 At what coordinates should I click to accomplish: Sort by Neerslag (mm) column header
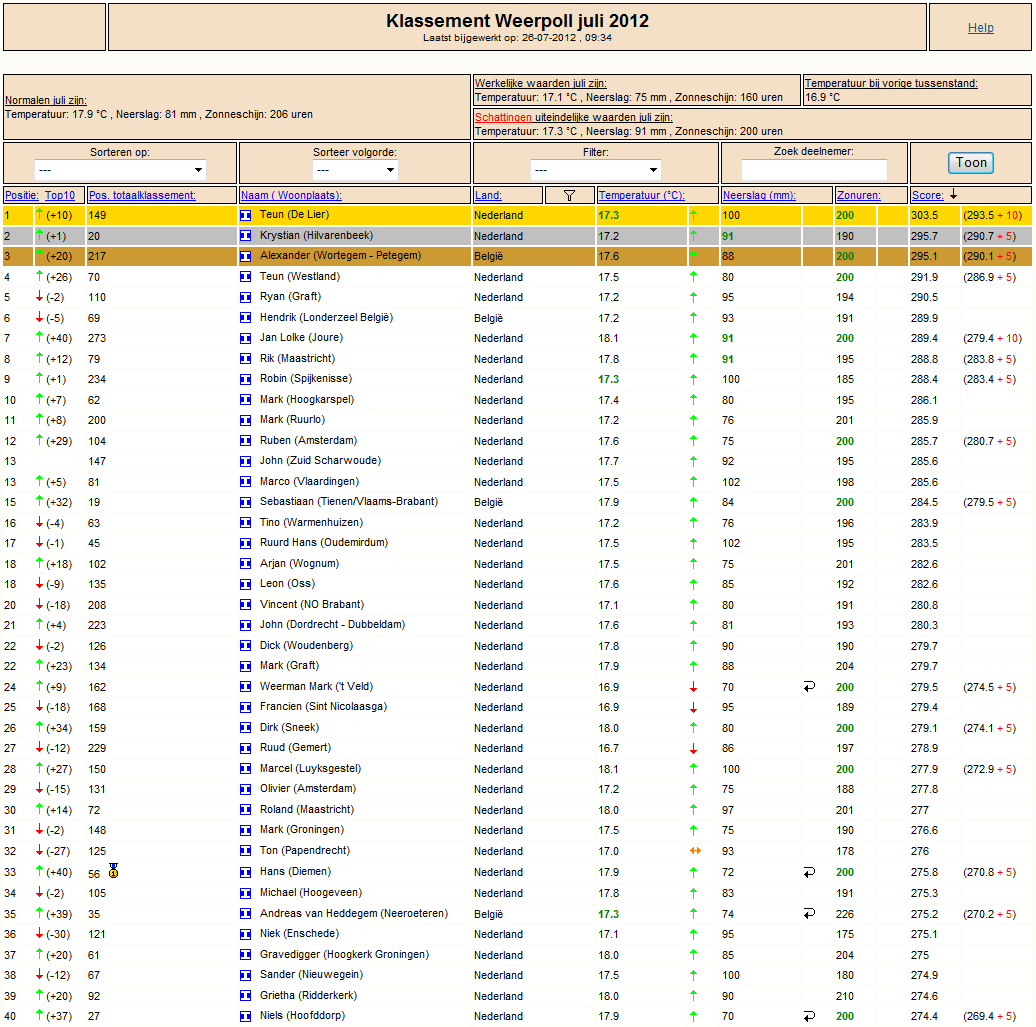758,196
